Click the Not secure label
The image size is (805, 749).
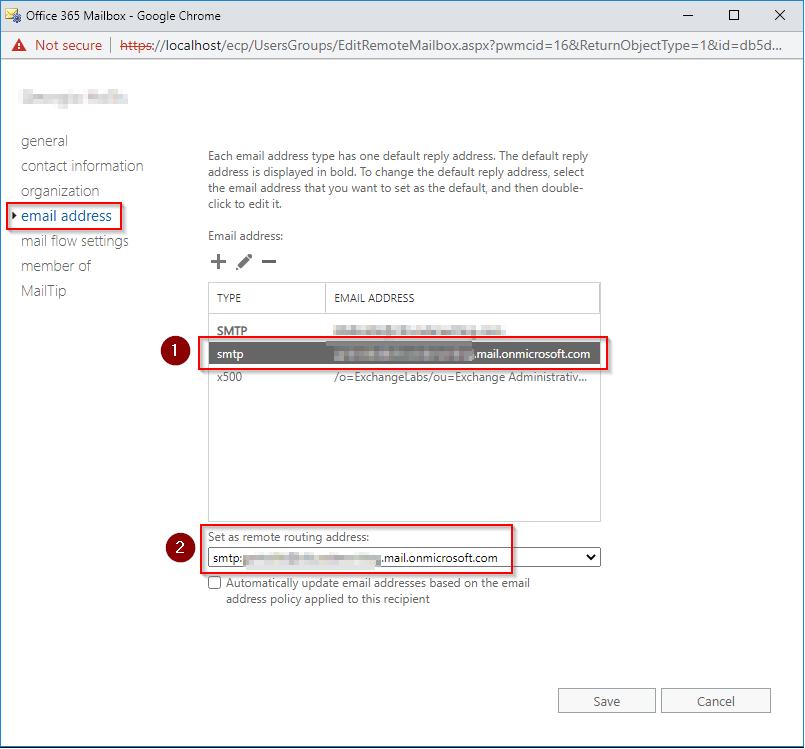68,45
